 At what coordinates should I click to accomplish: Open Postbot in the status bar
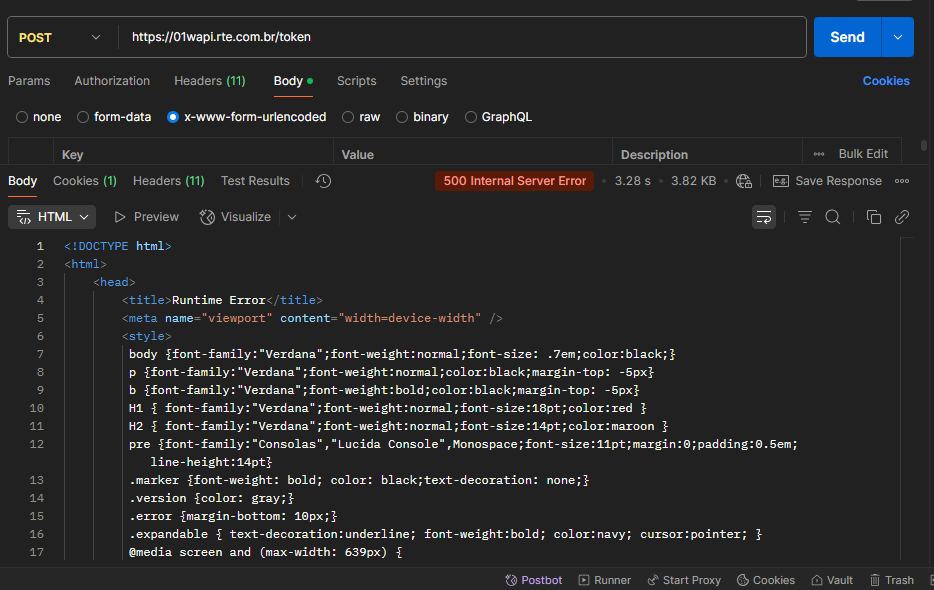(534, 580)
